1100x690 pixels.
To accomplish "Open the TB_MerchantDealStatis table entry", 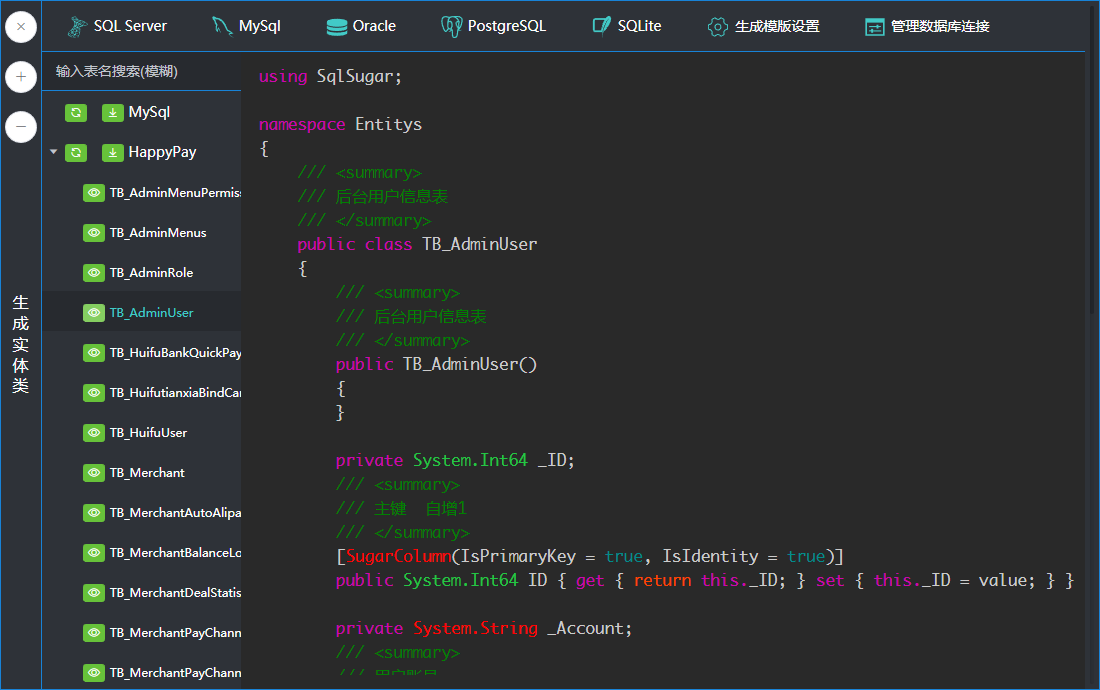I will (175, 593).
